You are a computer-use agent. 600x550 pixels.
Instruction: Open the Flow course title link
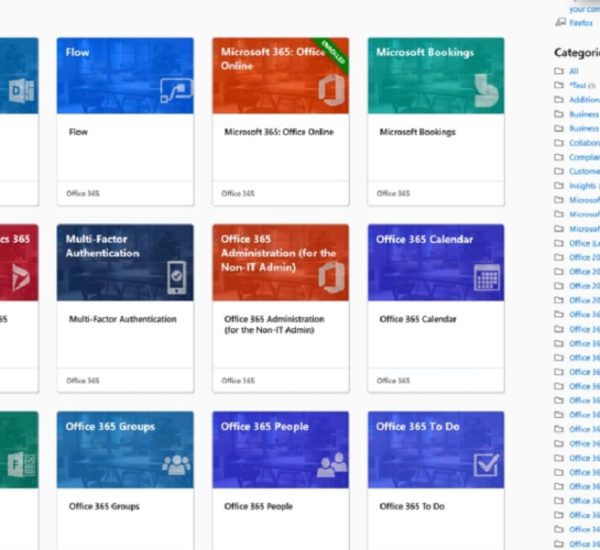78,132
